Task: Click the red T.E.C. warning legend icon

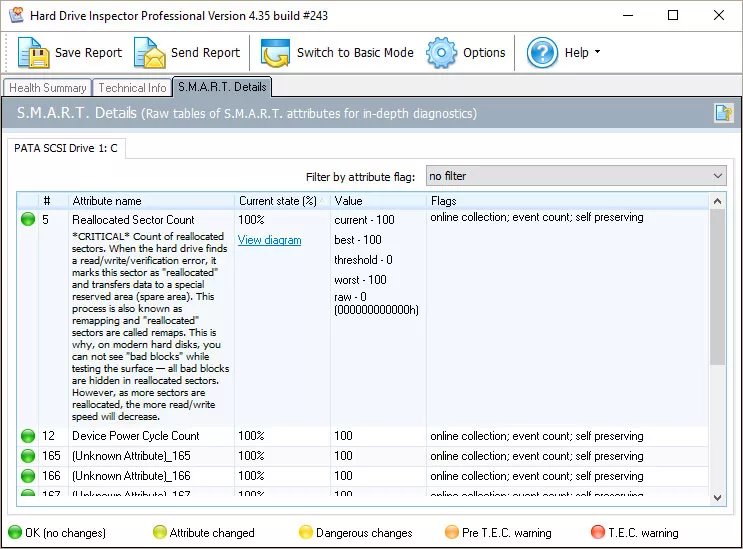Action: coord(598,532)
